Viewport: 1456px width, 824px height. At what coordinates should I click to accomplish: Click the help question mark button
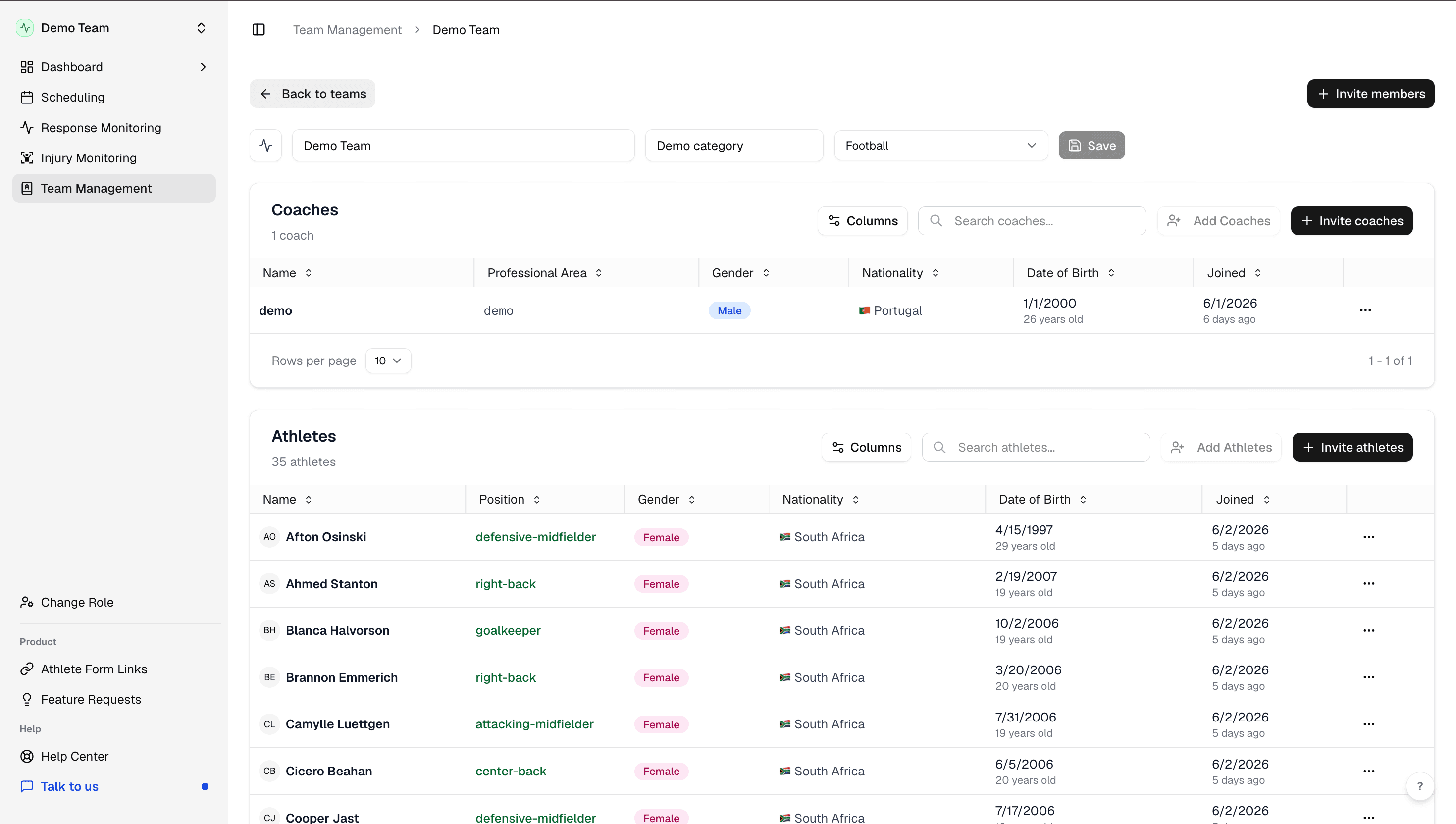1420,786
